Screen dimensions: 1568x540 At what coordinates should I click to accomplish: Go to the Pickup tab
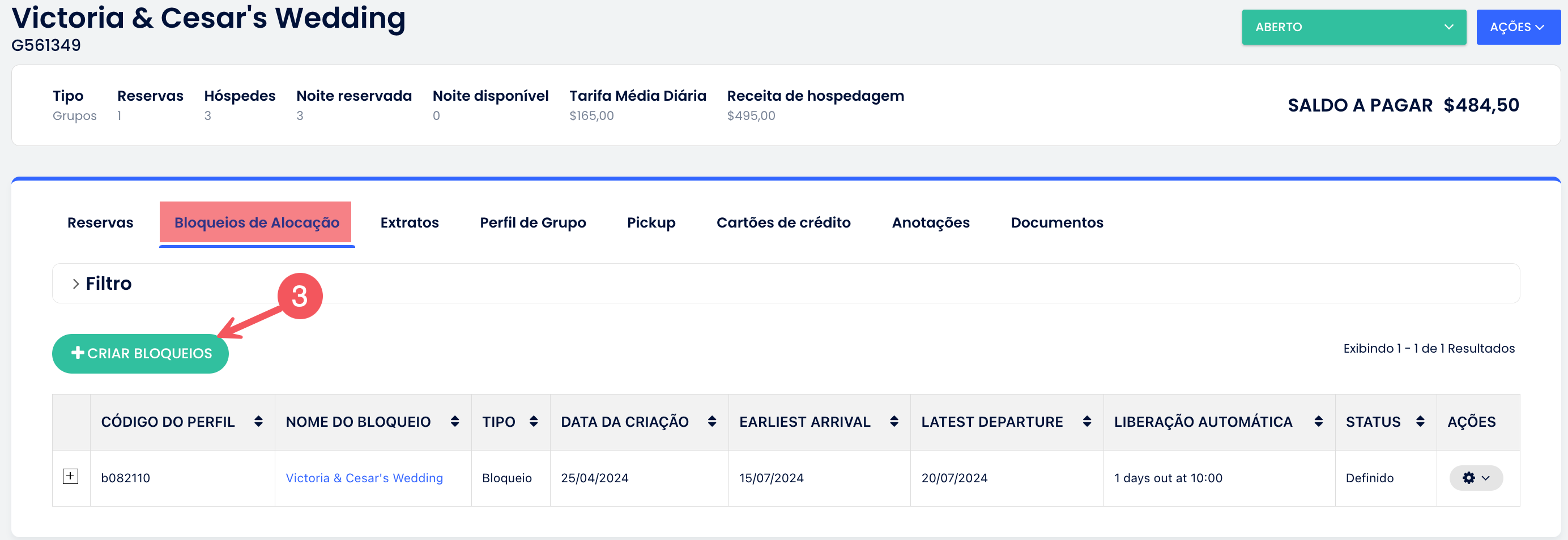pos(651,222)
